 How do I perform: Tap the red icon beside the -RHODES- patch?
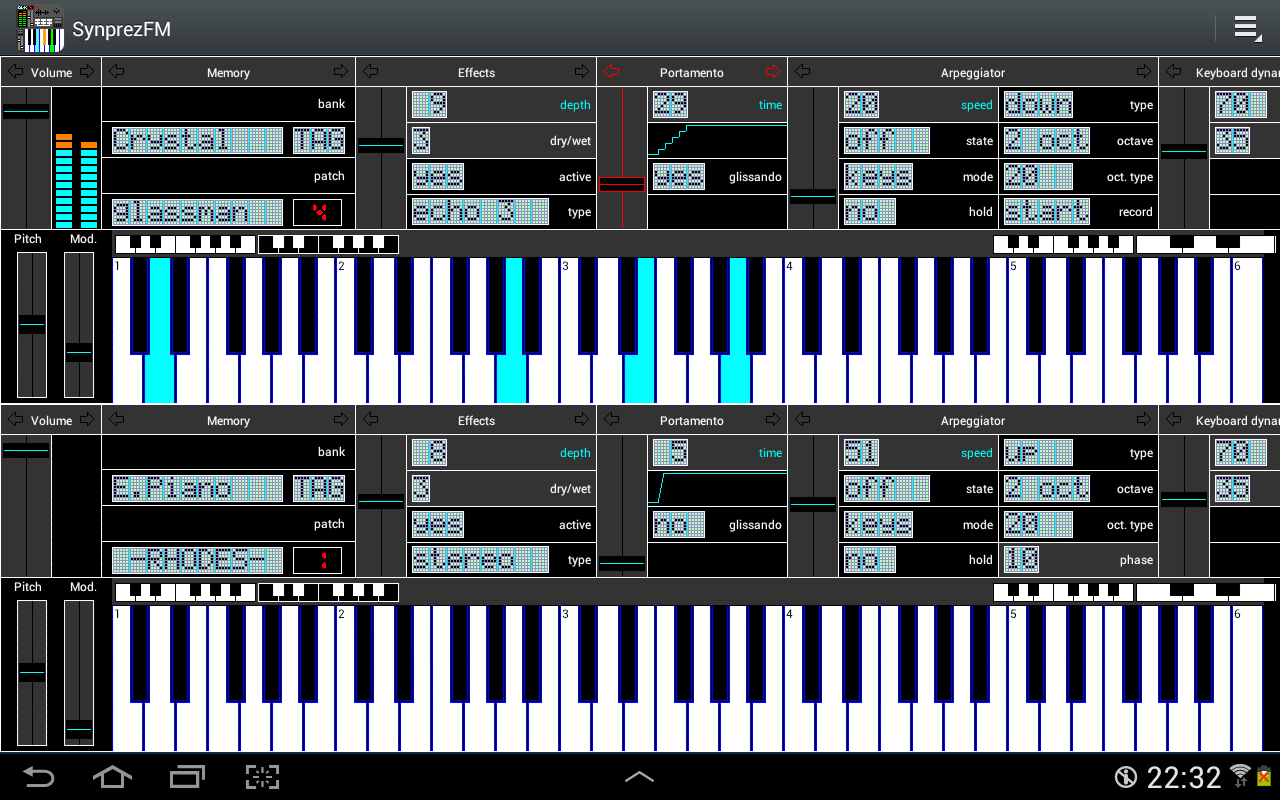pos(318,560)
